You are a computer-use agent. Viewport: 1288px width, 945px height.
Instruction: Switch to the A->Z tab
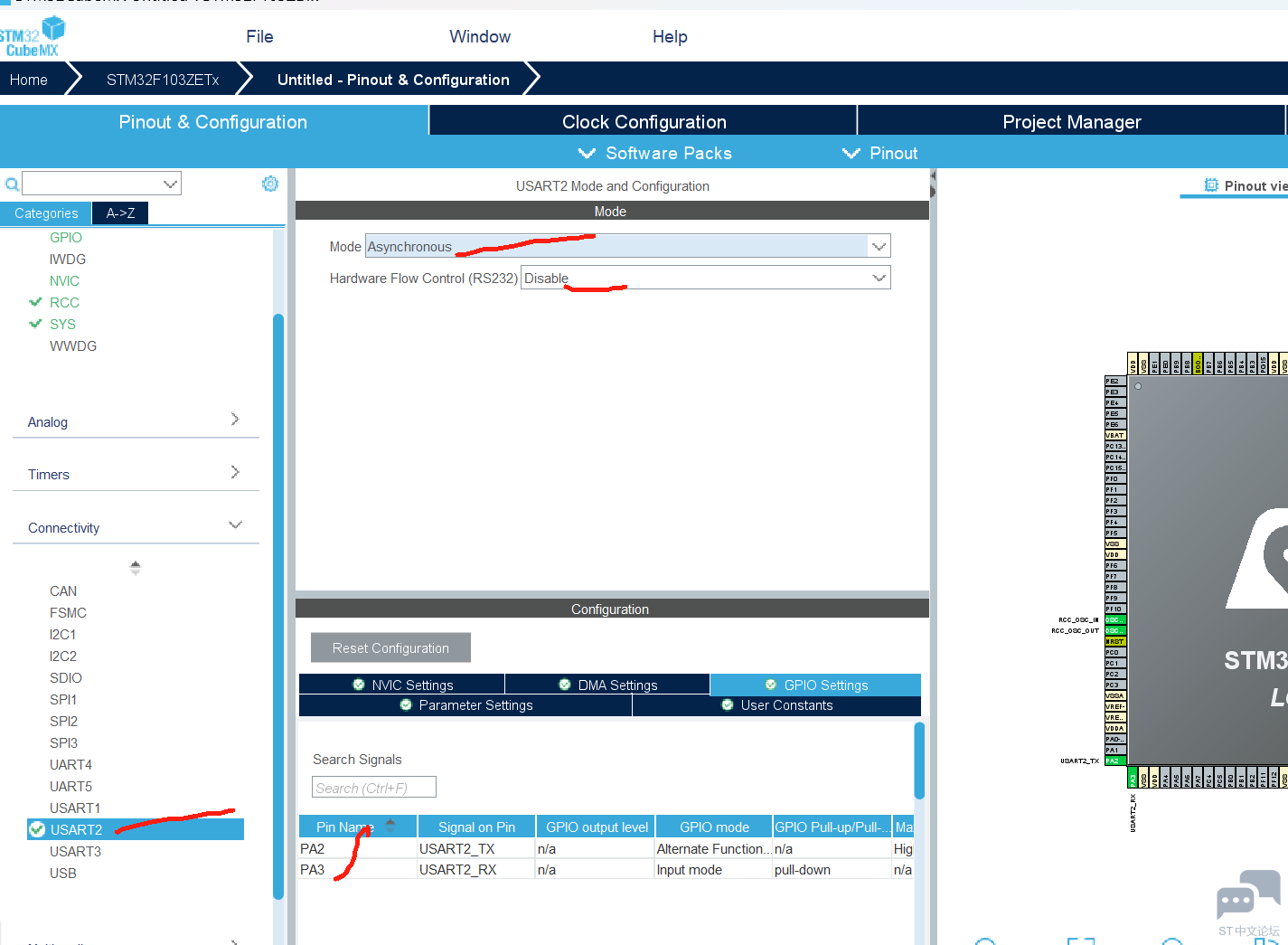pyautogui.click(x=120, y=213)
